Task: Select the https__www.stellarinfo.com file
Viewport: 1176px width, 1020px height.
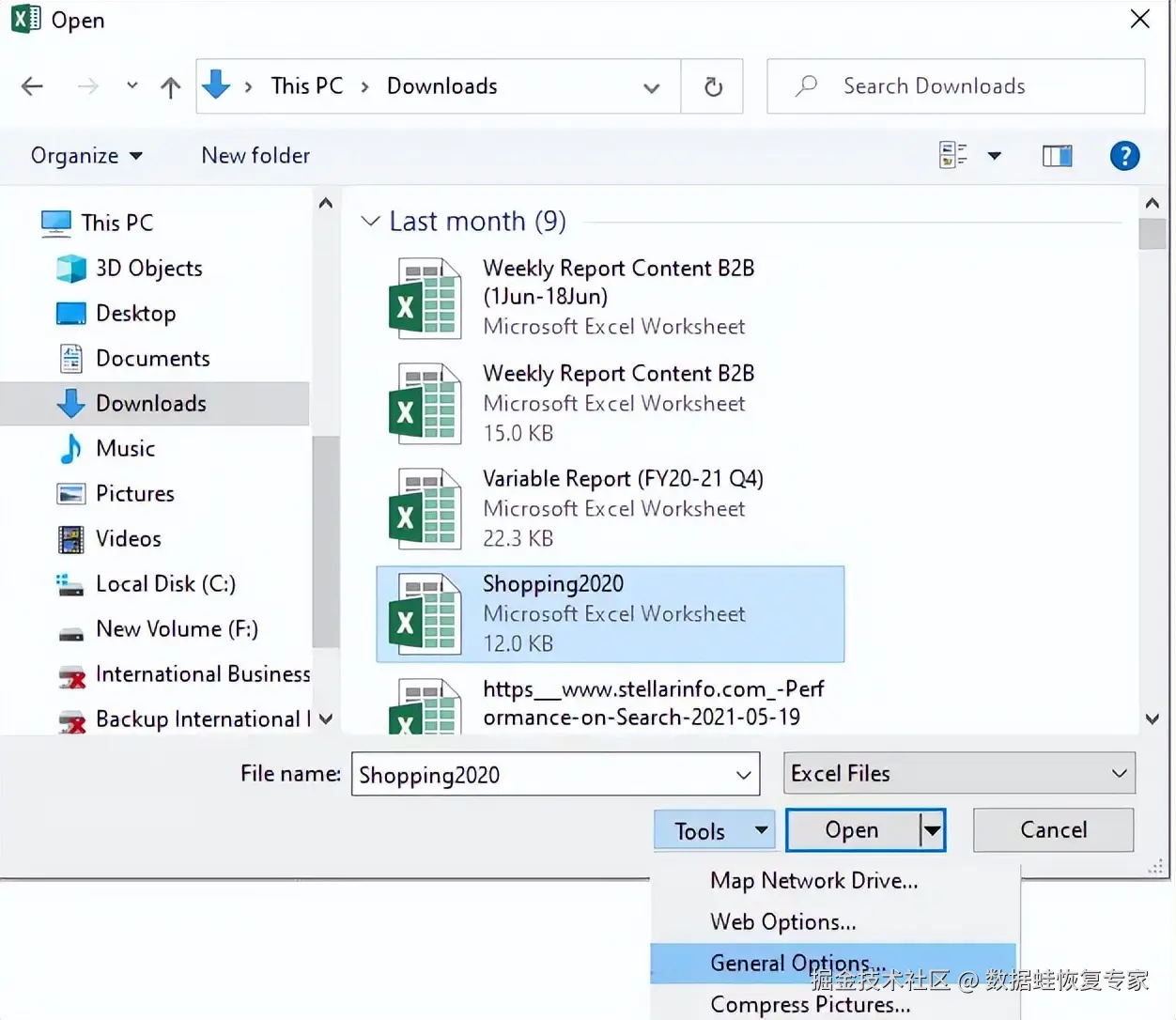Action: click(x=611, y=703)
